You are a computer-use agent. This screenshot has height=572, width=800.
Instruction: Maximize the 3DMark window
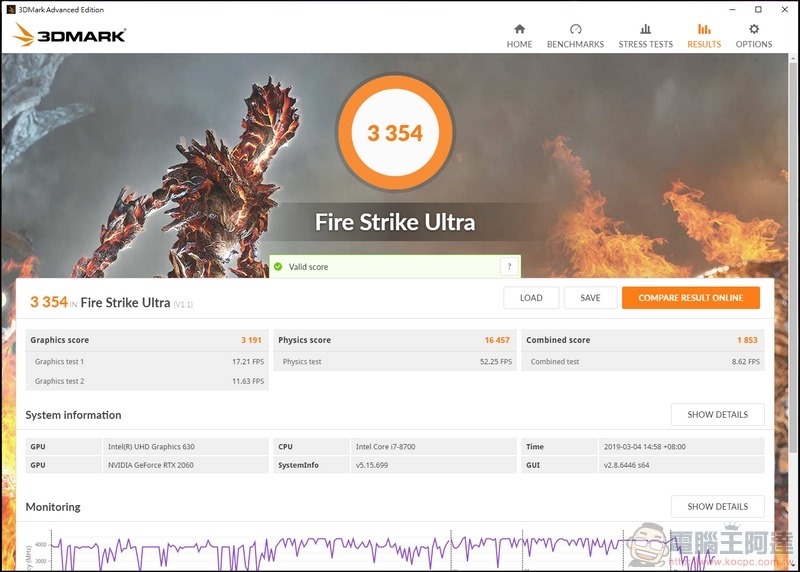tap(758, 9)
